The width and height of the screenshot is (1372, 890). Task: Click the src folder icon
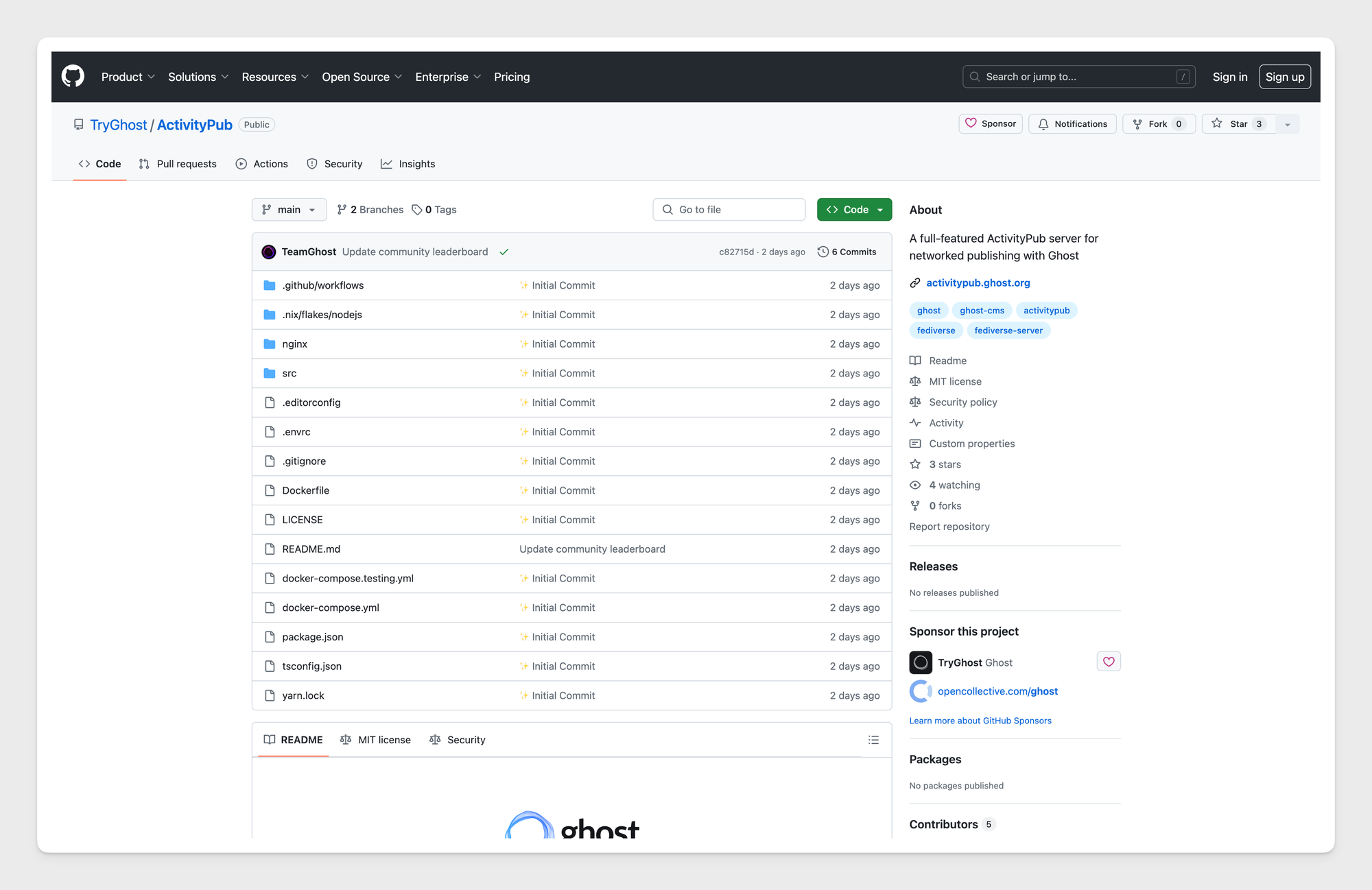click(x=270, y=373)
